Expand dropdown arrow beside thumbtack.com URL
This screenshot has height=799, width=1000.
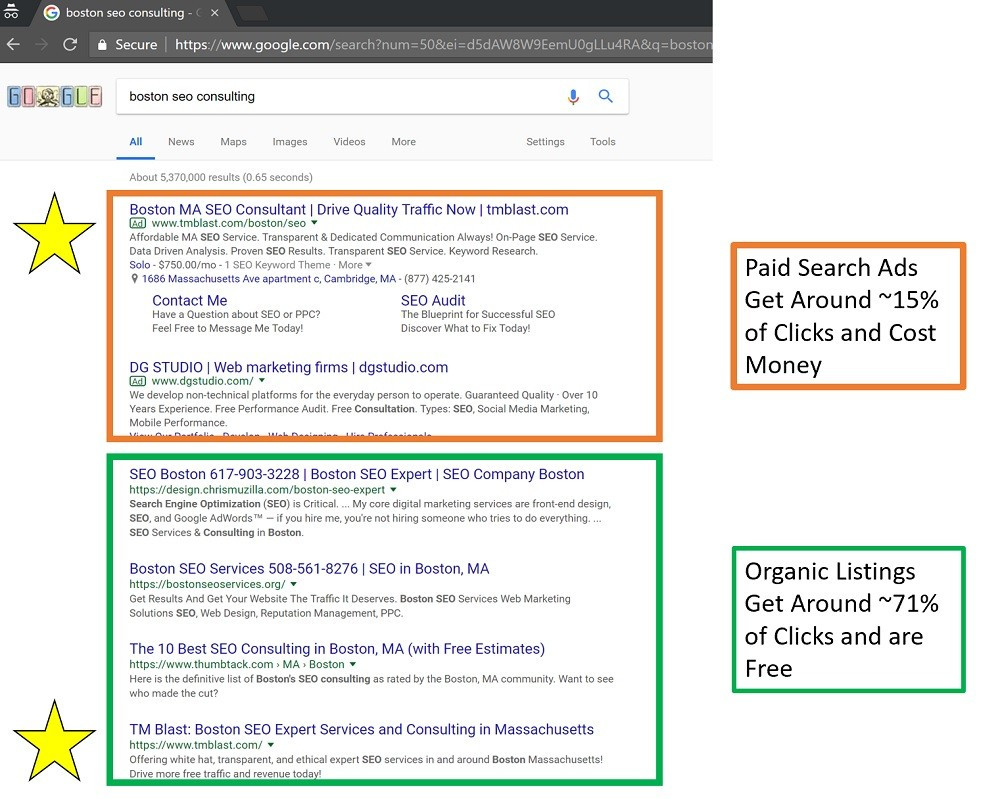coord(353,664)
